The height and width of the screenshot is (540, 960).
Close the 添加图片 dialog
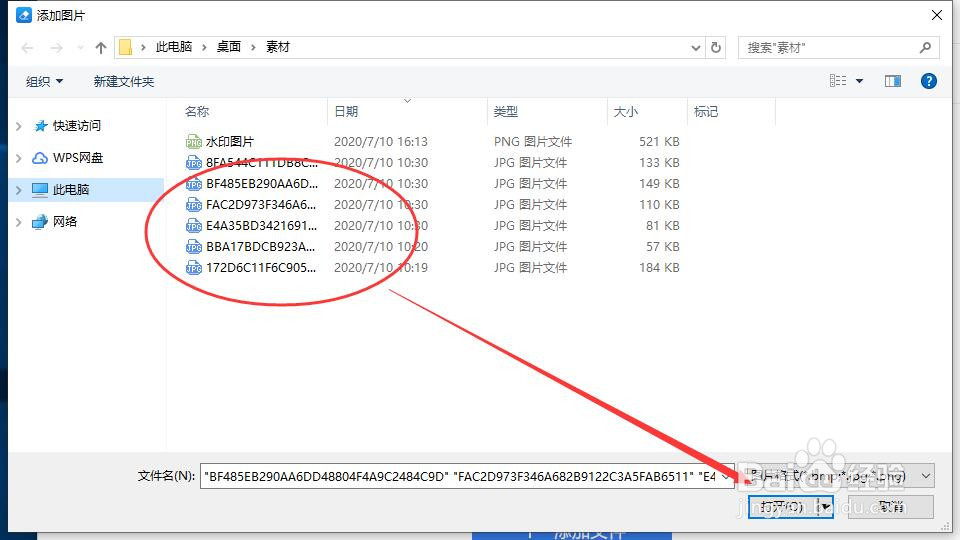[937, 15]
